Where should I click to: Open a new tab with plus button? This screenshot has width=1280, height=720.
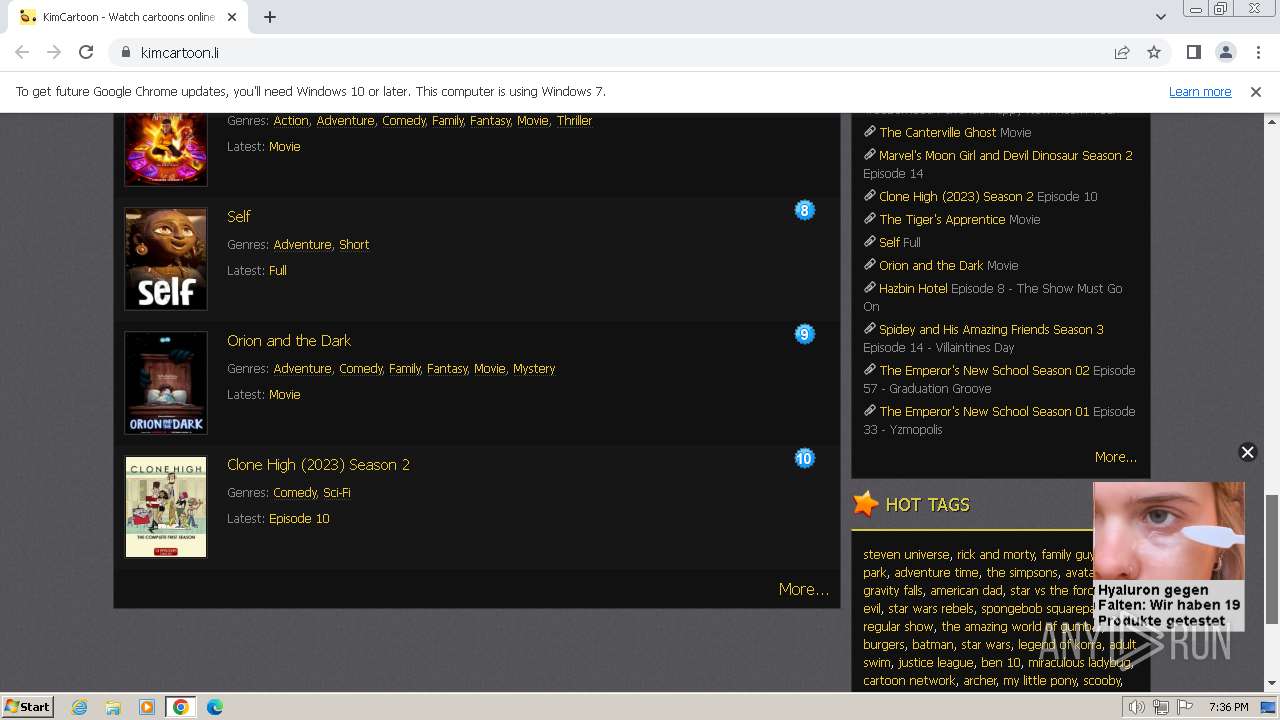tap(270, 17)
